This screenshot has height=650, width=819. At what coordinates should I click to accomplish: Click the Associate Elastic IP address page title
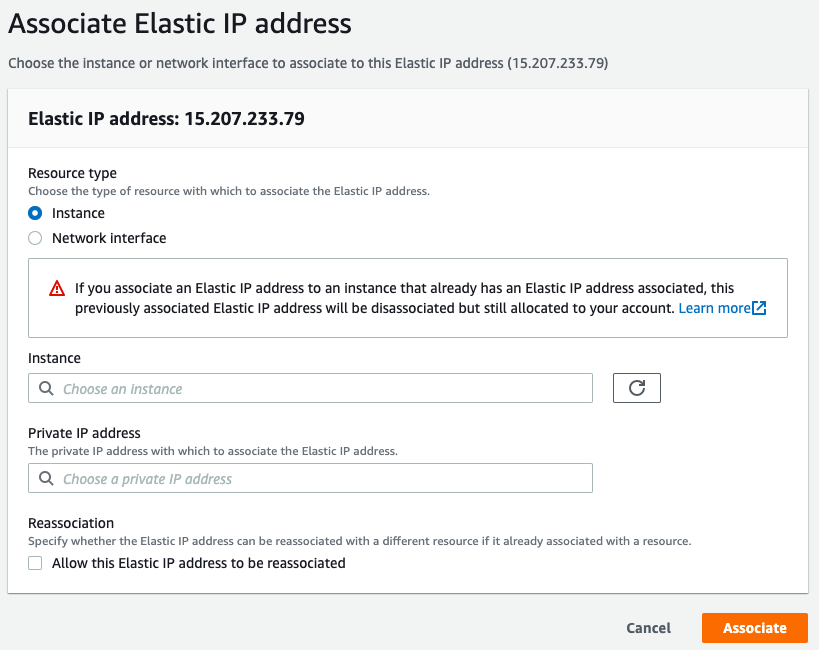(180, 22)
